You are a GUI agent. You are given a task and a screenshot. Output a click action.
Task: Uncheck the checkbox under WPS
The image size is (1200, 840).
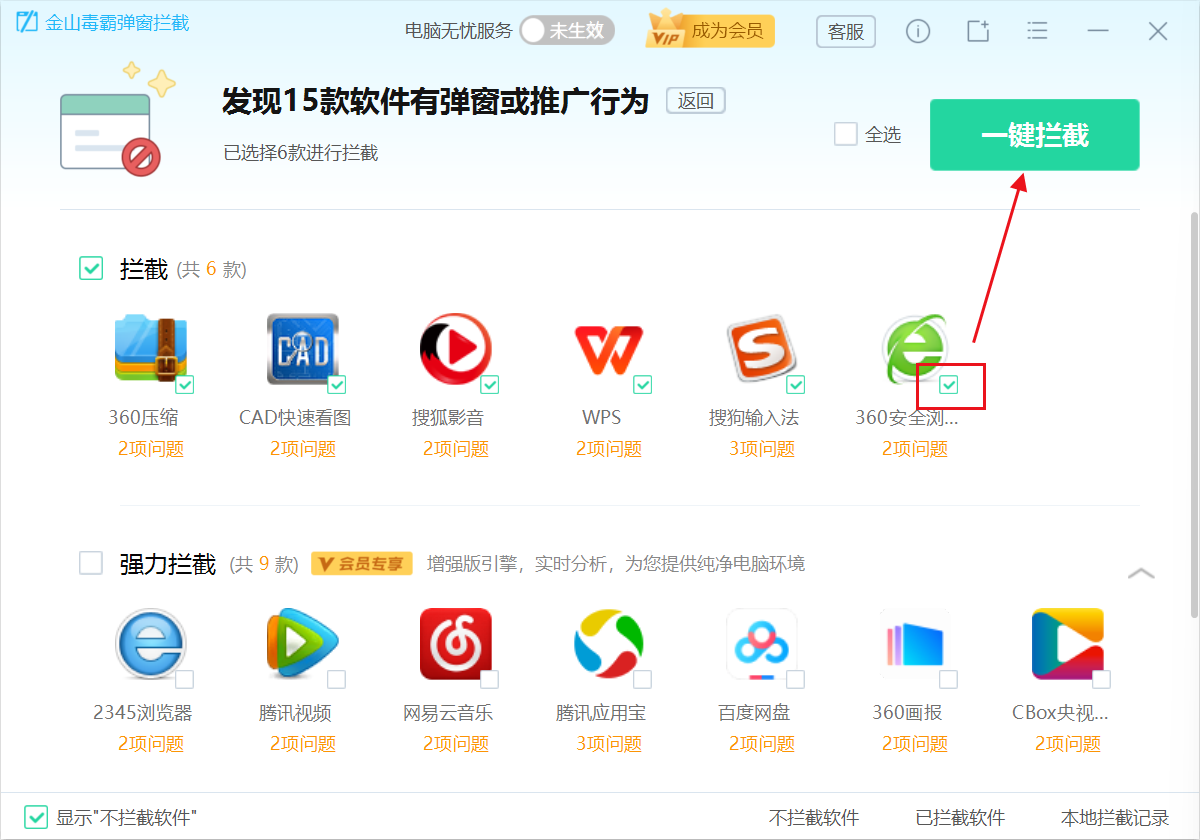(x=643, y=384)
